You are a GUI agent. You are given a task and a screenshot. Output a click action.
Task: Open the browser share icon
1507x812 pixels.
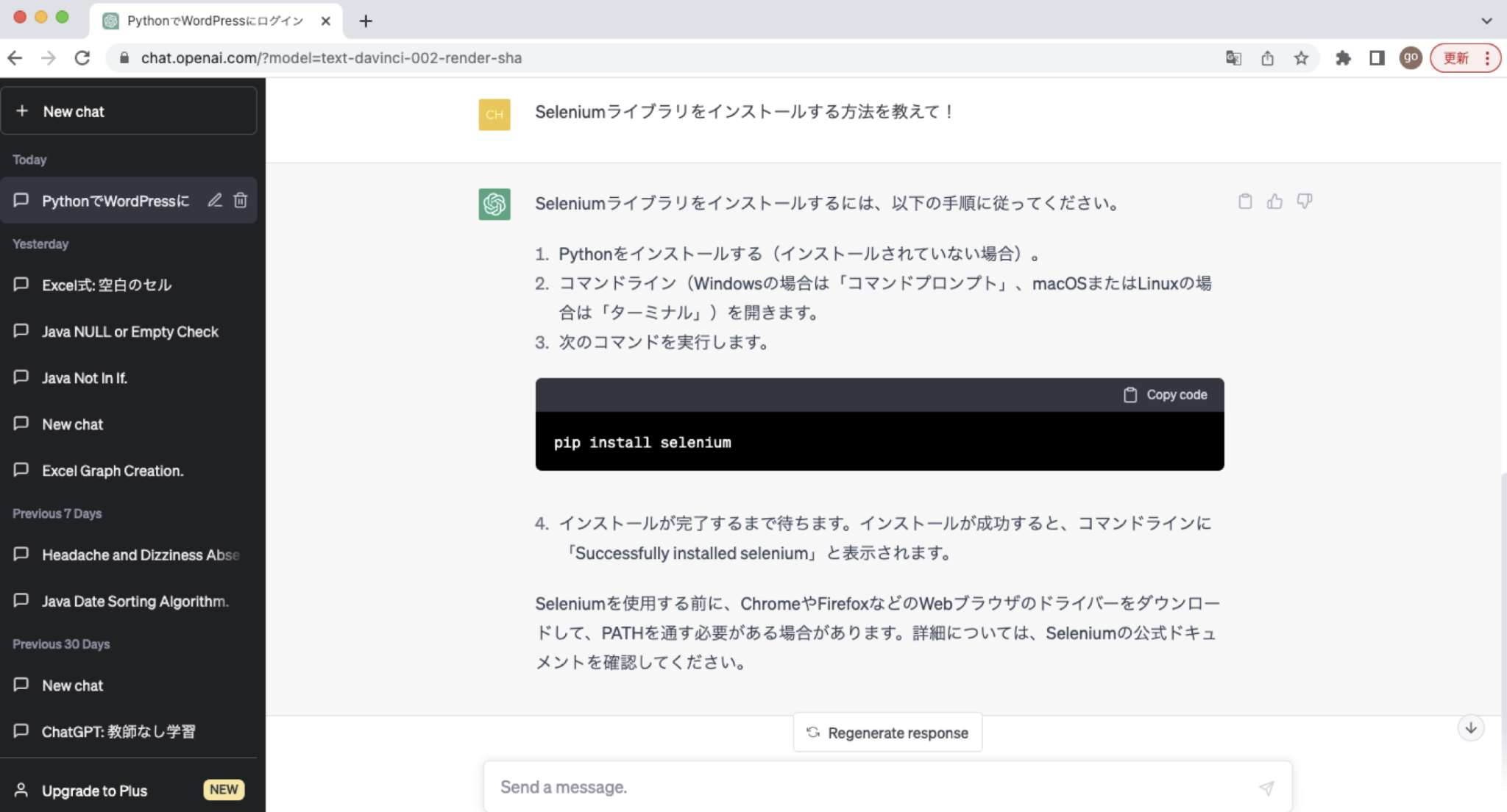[x=1267, y=58]
